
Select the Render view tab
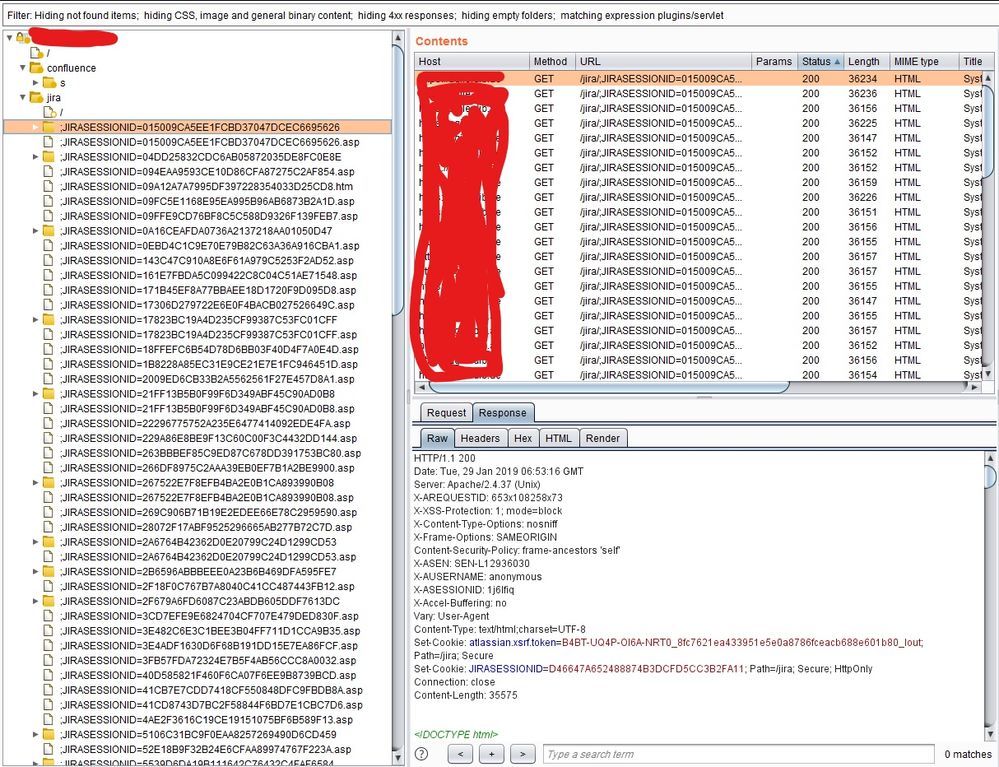point(603,438)
